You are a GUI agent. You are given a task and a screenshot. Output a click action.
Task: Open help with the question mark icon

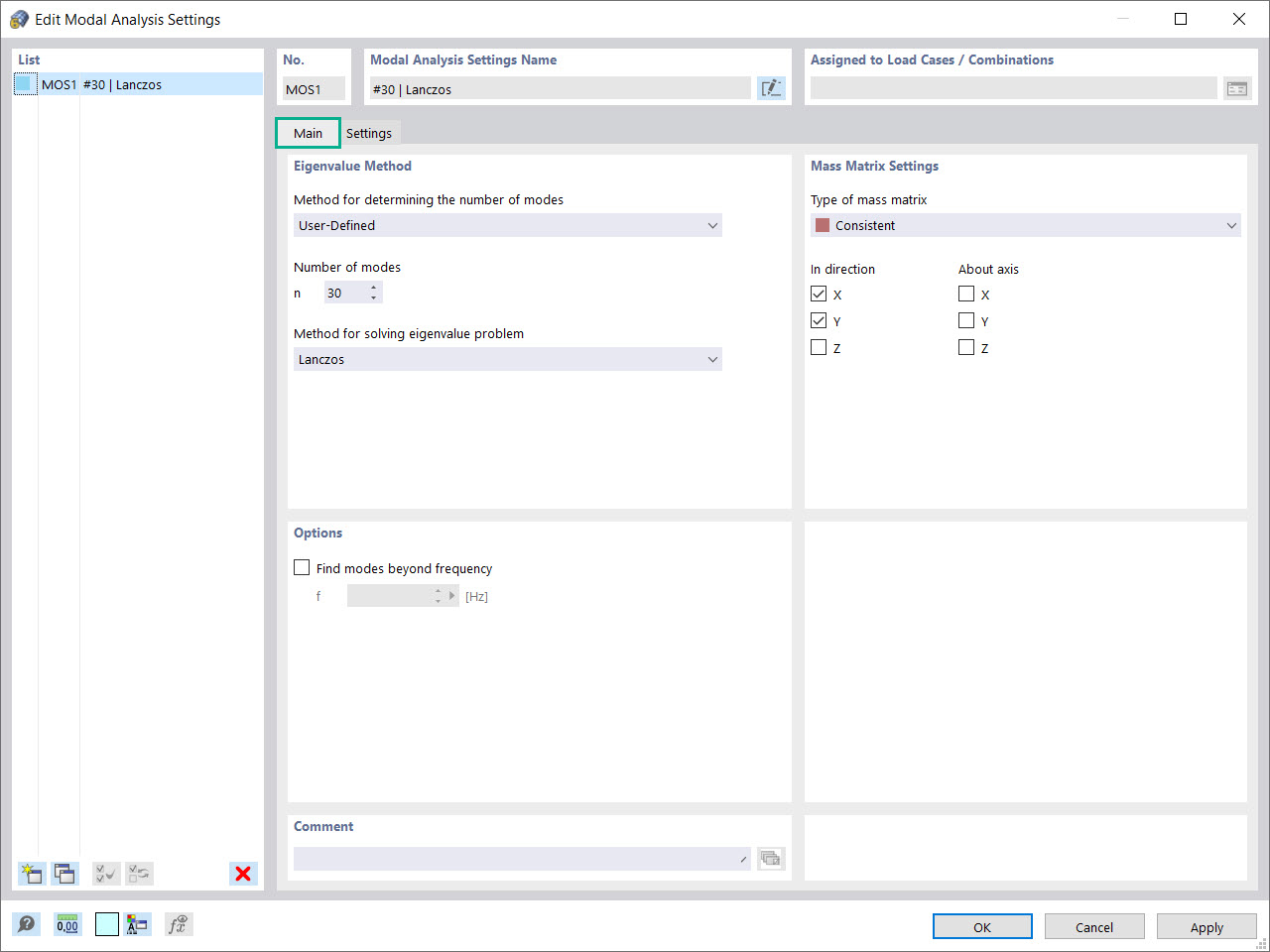pyautogui.click(x=27, y=923)
